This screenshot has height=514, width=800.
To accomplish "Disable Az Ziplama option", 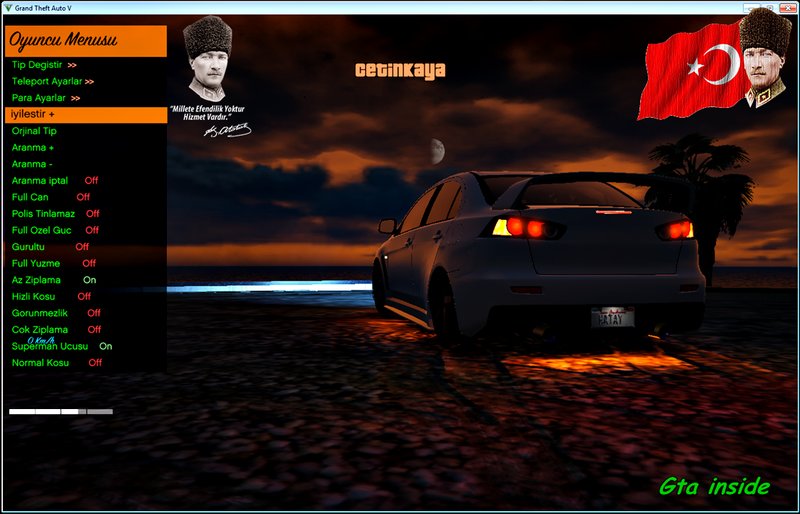I will [54, 280].
